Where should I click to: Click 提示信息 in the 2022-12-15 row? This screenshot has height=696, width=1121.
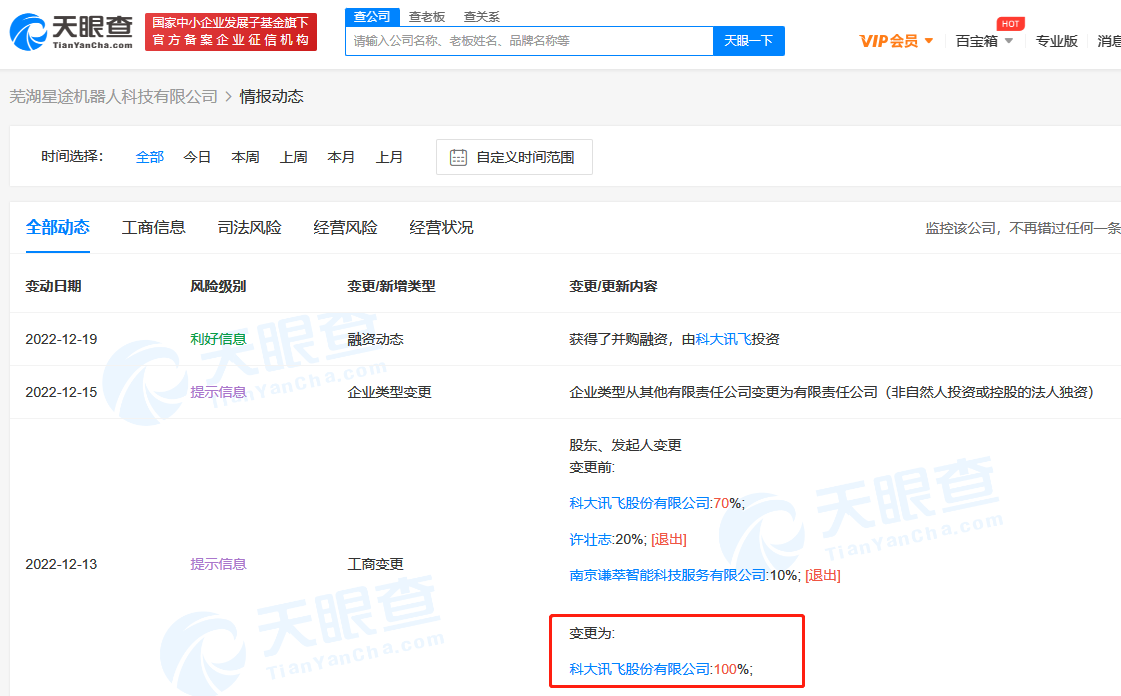click(218, 392)
